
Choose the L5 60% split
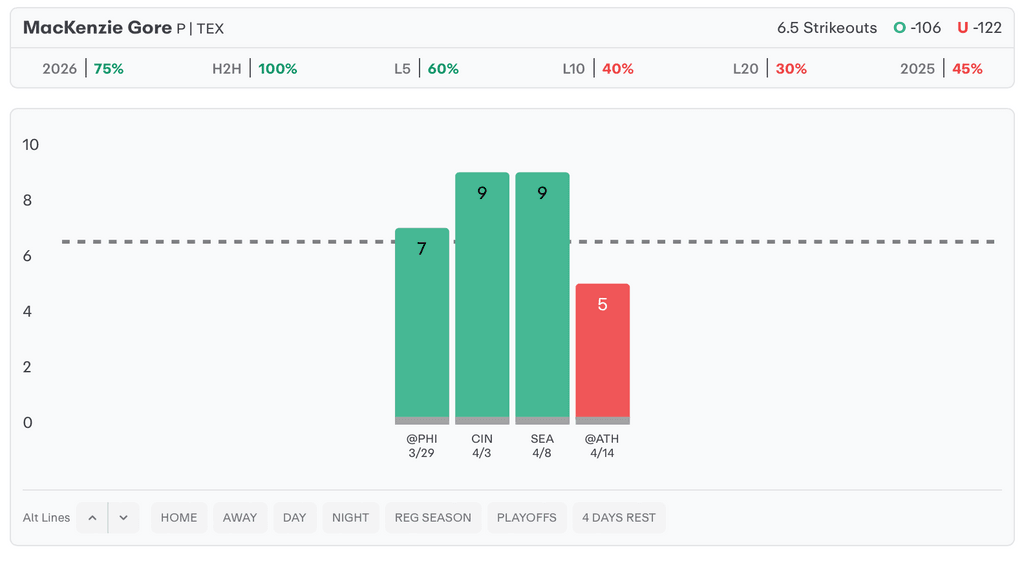click(x=426, y=69)
